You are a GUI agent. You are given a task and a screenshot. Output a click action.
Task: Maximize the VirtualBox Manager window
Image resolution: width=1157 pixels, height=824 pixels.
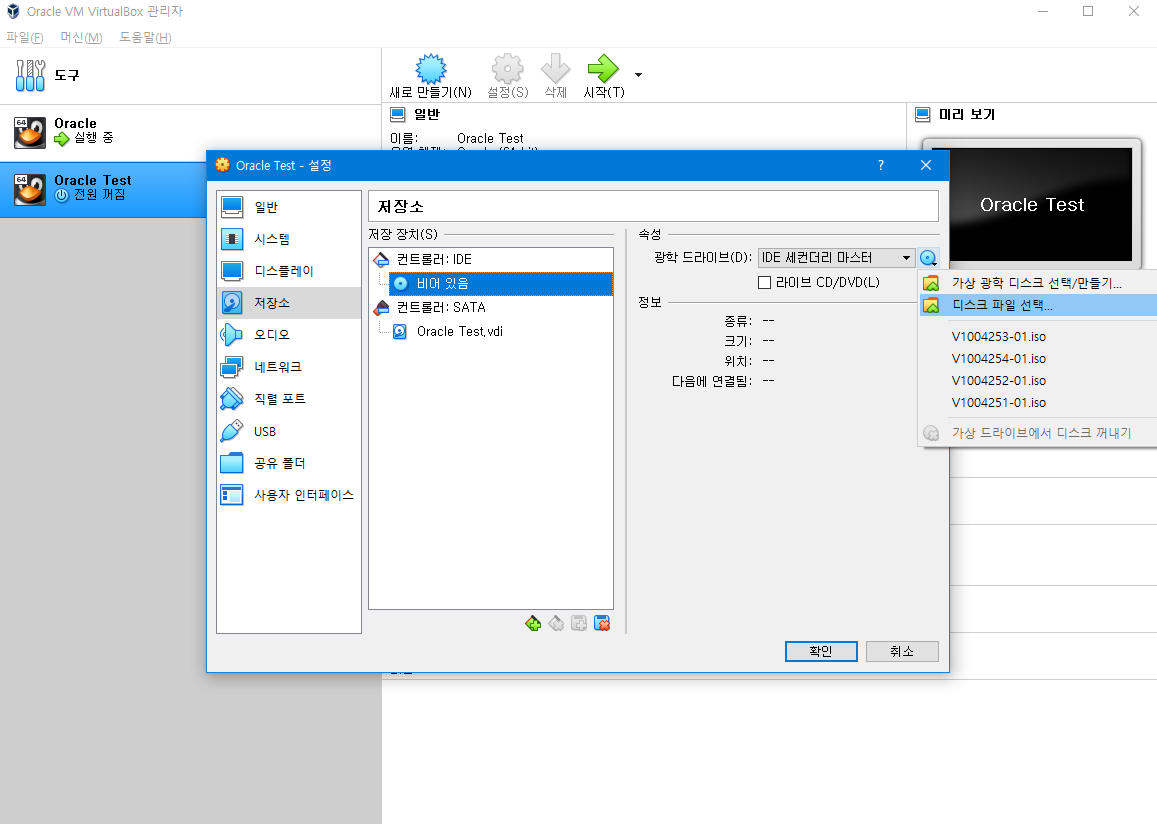coord(1088,11)
